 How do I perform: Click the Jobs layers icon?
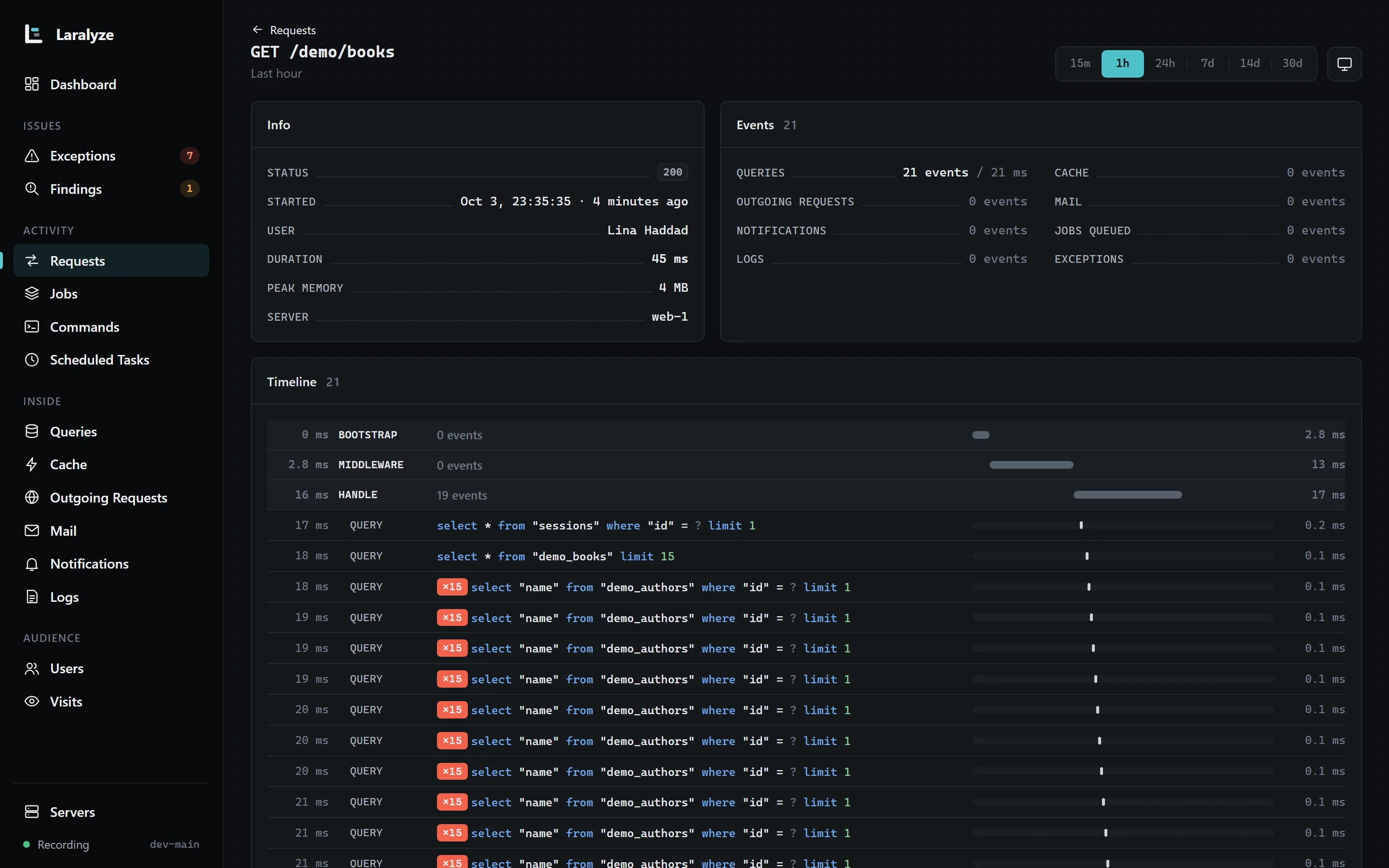[x=31, y=293]
